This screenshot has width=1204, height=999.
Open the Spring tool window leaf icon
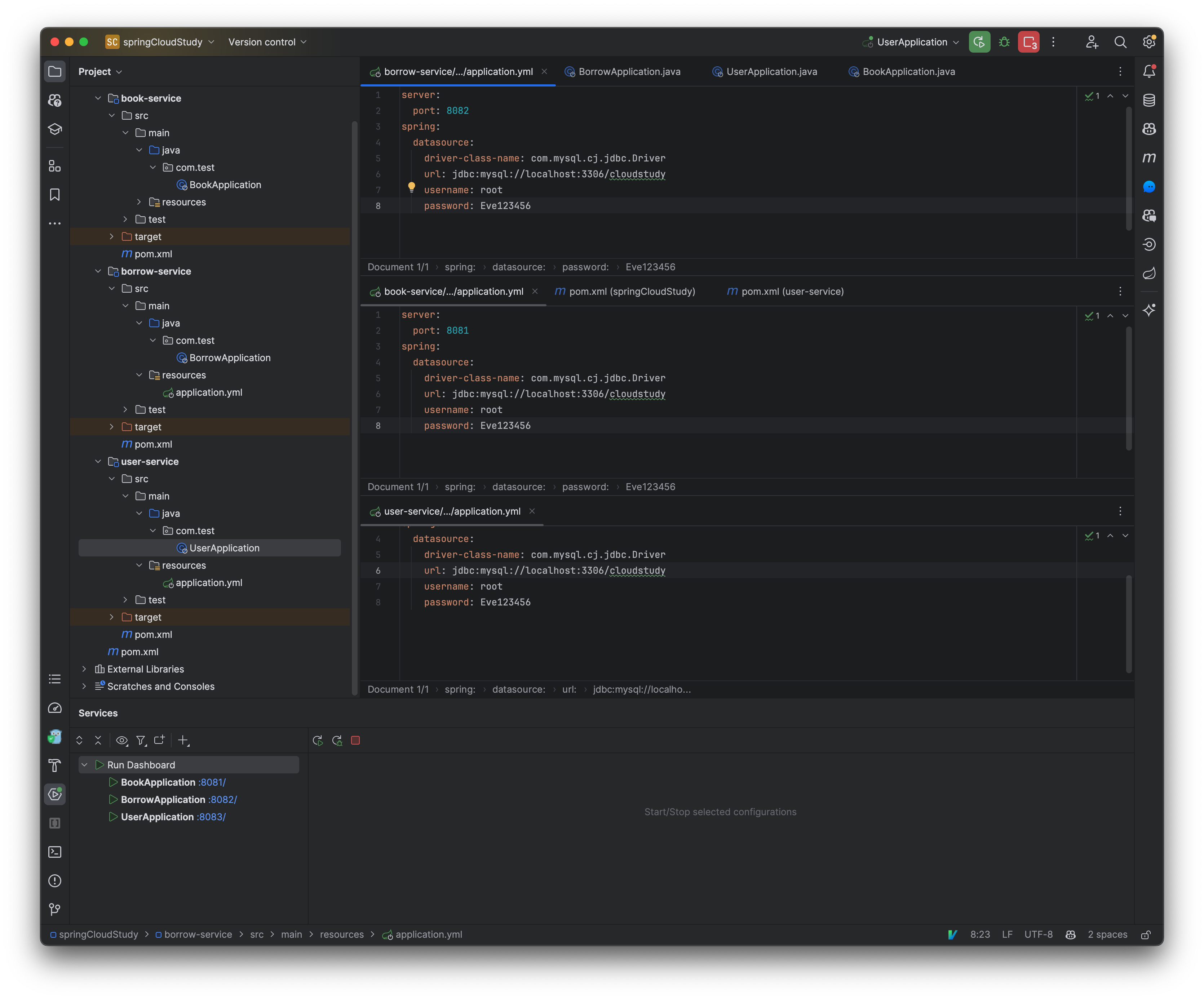1149,274
